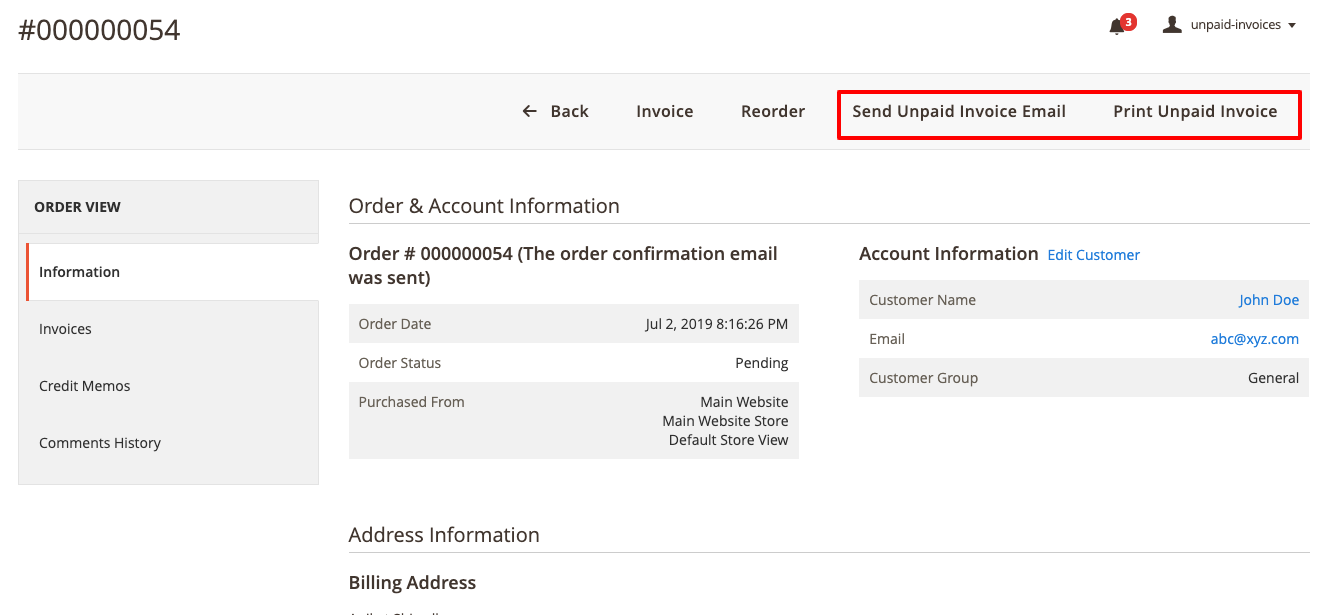Open the unpaid-invoices account dropdown
The image size is (1329, 615).
1232,24
